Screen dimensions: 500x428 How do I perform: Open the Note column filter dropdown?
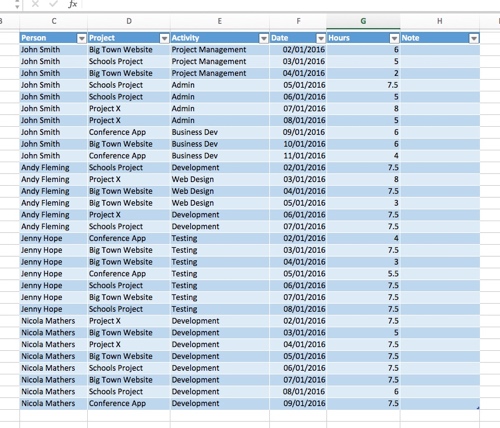(x=474, y=39)
